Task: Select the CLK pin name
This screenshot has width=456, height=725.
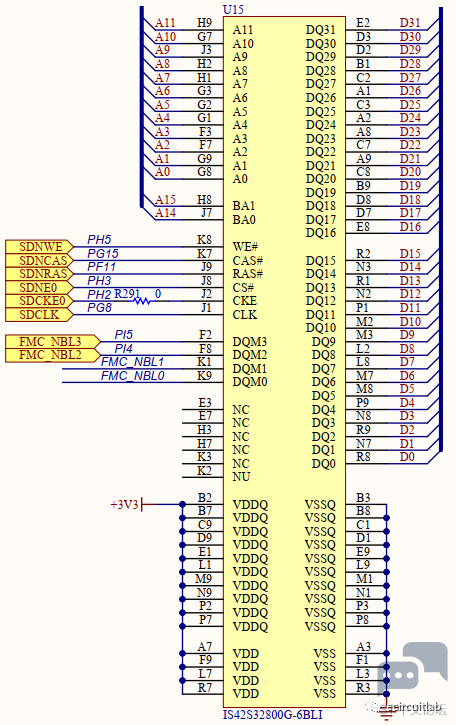Action: (x=245, y=315)
